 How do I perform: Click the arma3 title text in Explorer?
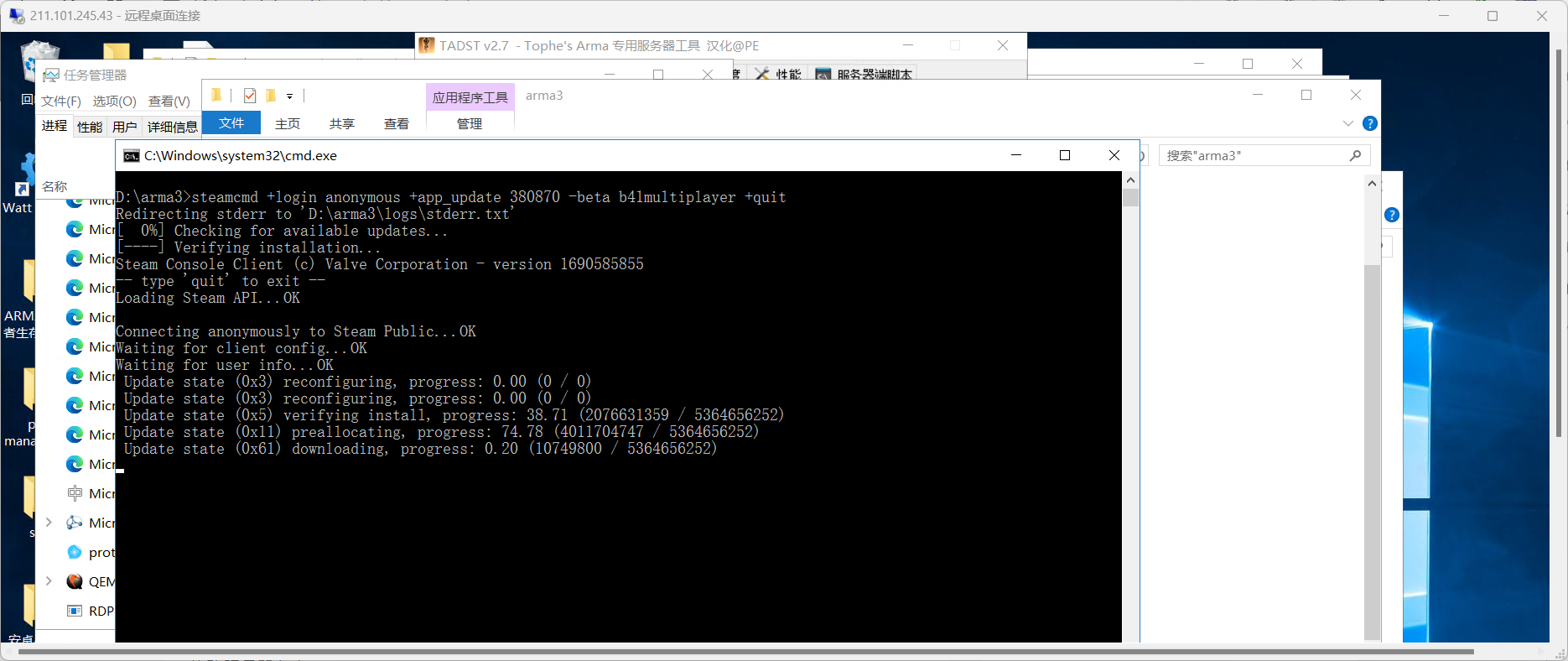click(544, 96)
